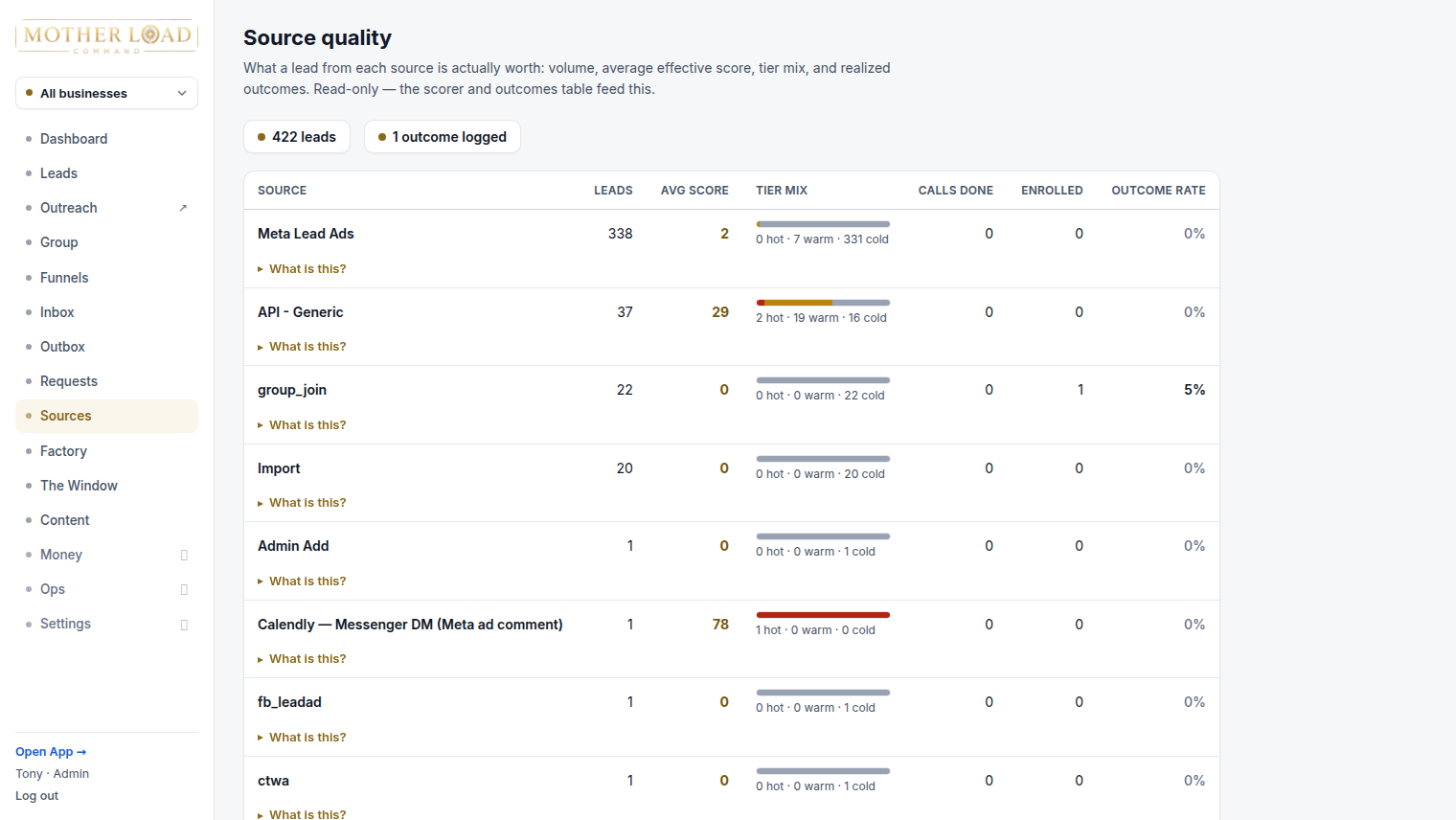Screen dimensions: 1456x820
Task: Go to Requests
Action: tap(106, 381)
